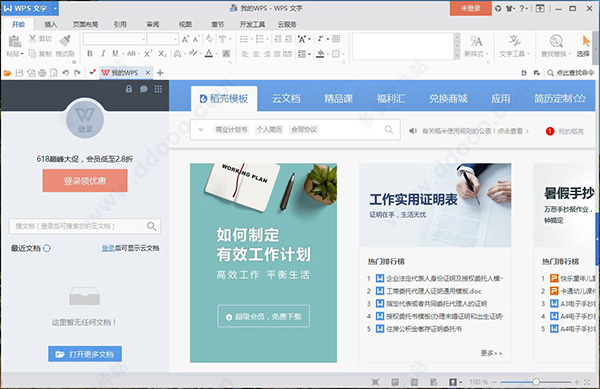Switch to the 页面布局 ribbon tab
Screen dimensions: 600x389
pos(85,24)
